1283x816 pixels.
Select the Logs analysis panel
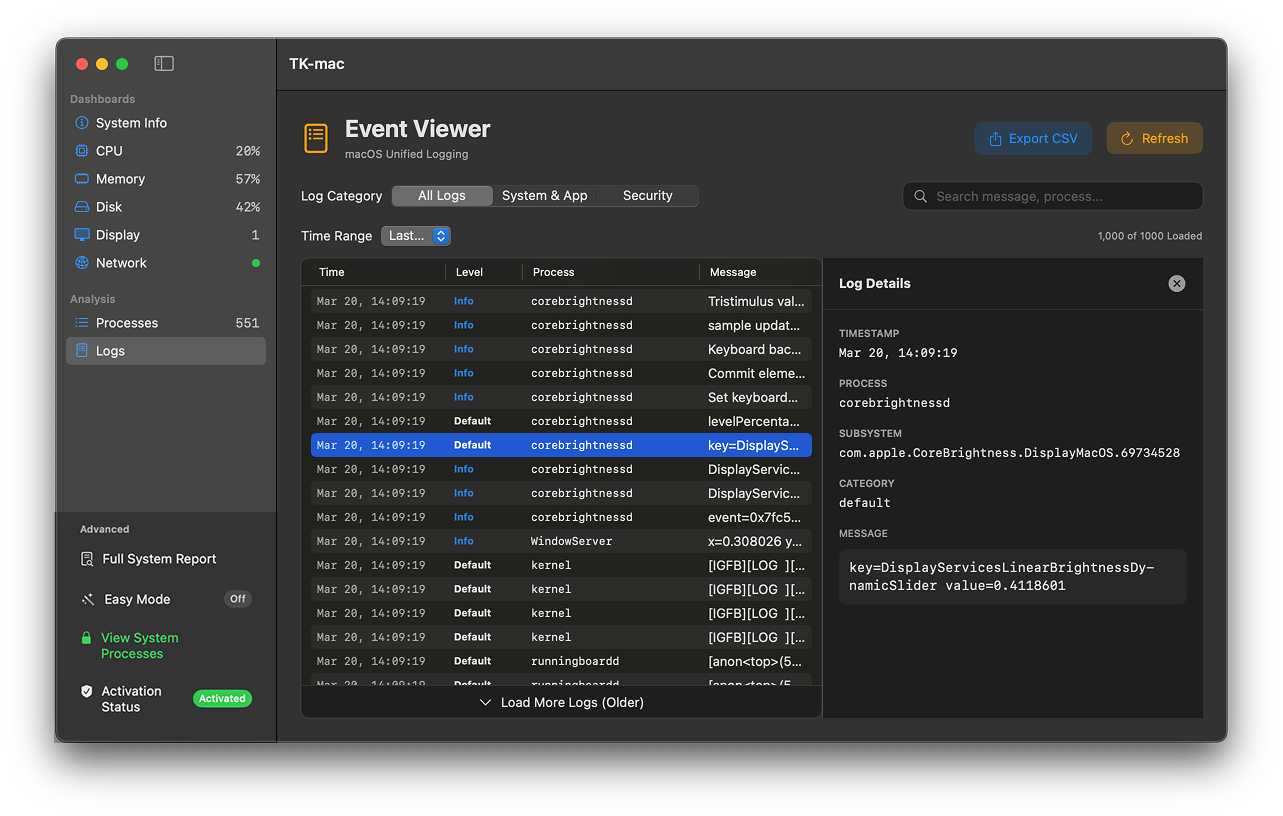click(x=108, y=350)
